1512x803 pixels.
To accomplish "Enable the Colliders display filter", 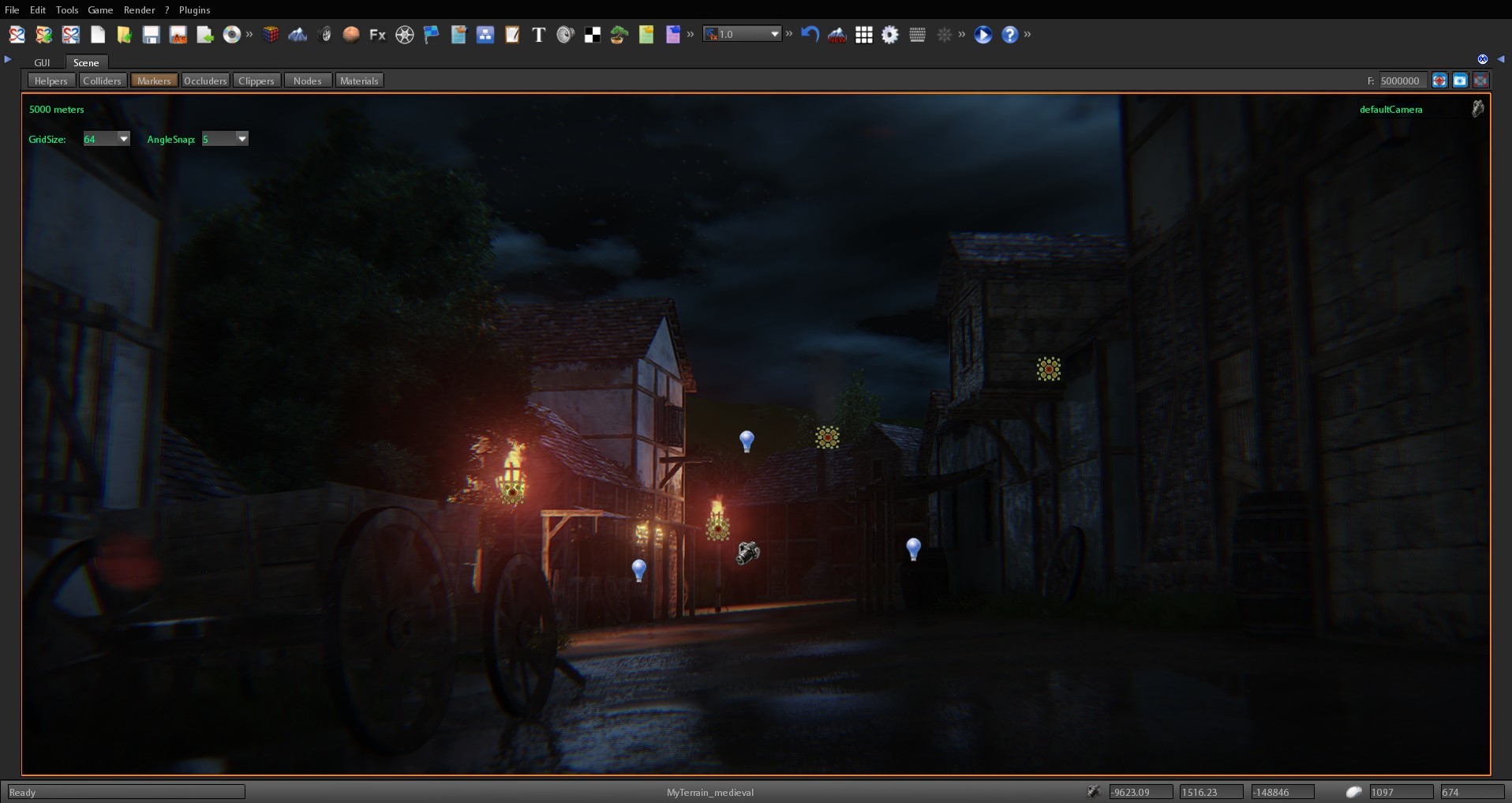I will click(x=103, y=80).
